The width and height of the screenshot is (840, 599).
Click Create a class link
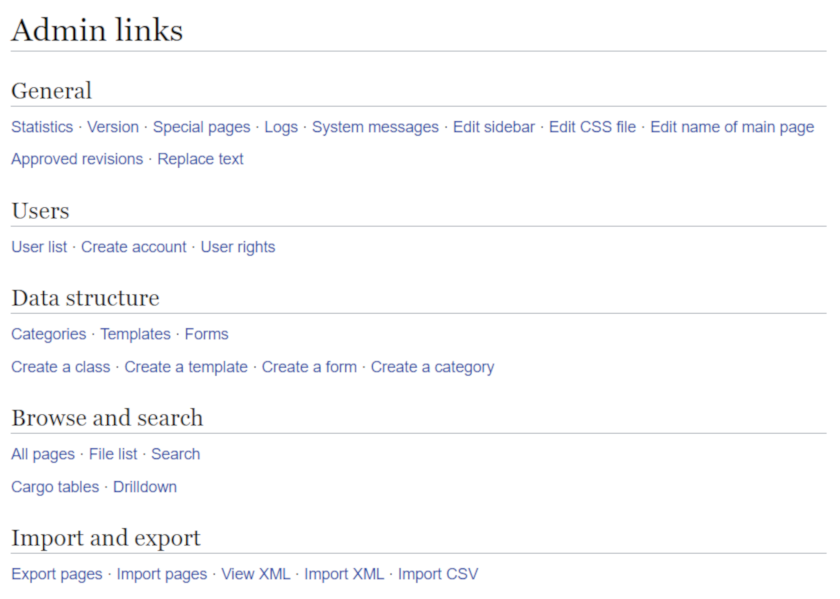(61, 367)
